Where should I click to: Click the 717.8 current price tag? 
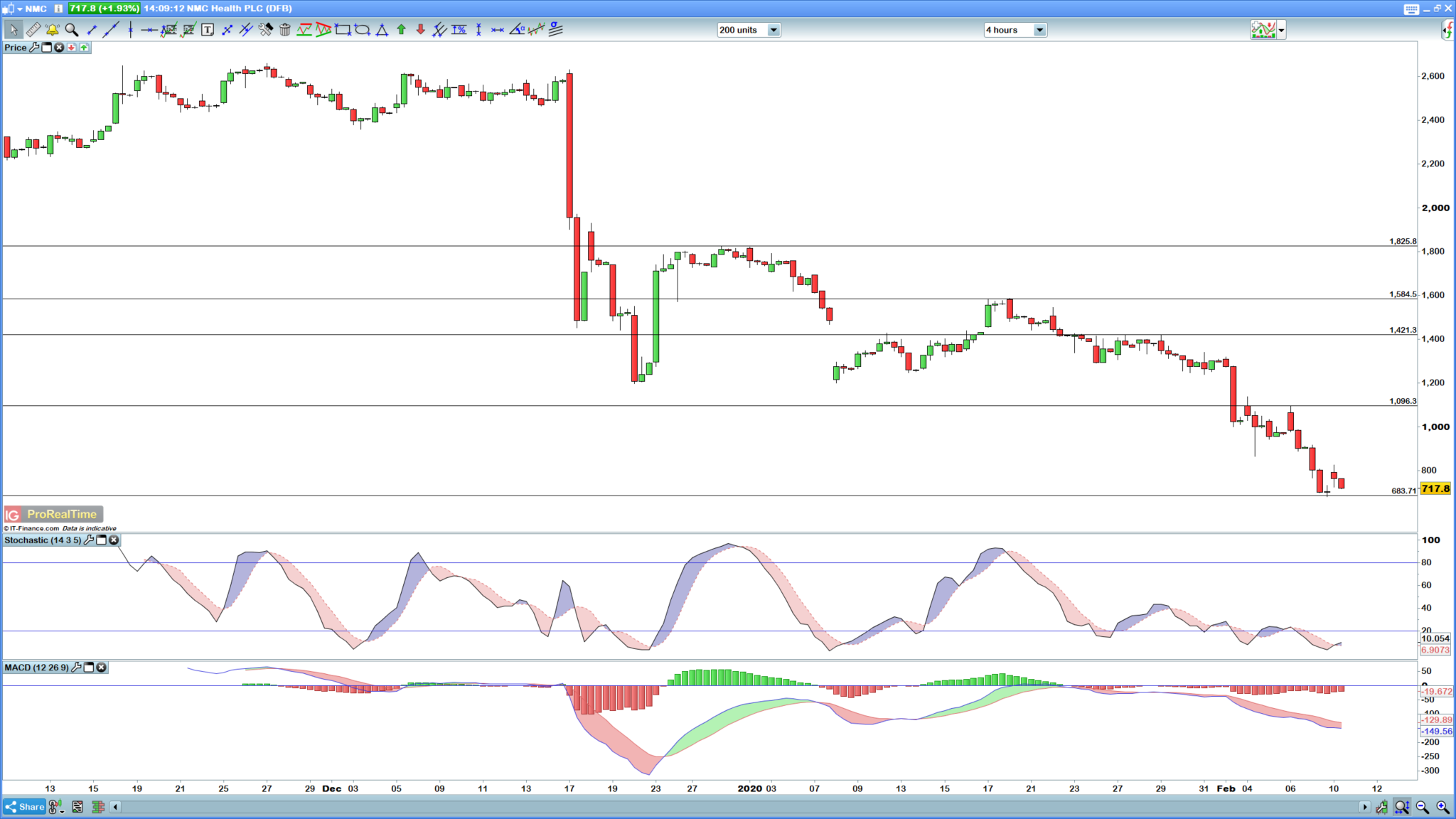(x=1435, y=488)
